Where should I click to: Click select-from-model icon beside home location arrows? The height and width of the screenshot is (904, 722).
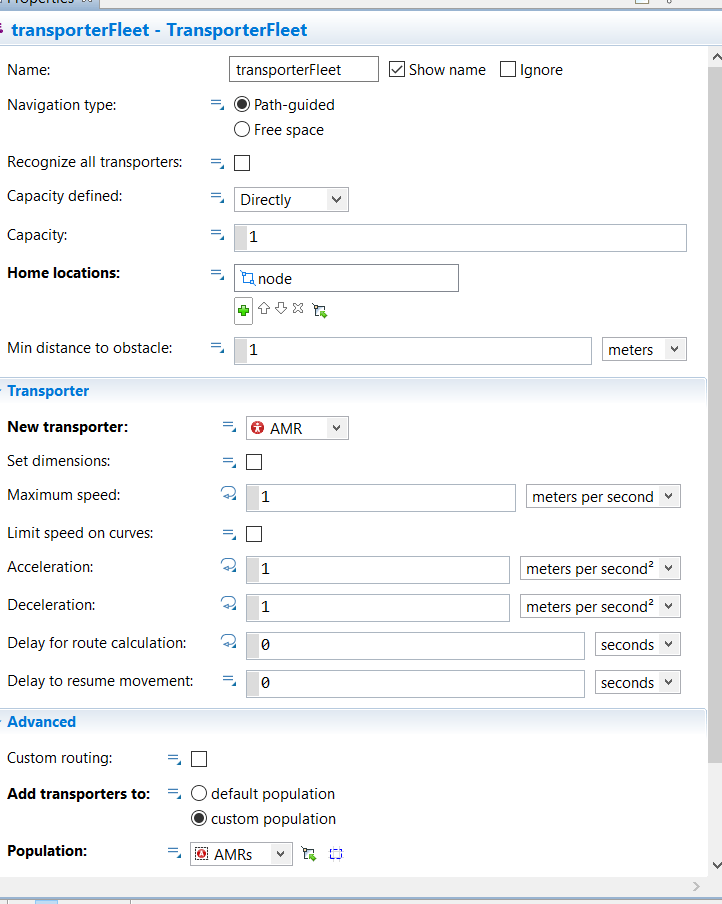tap(320, 310)
